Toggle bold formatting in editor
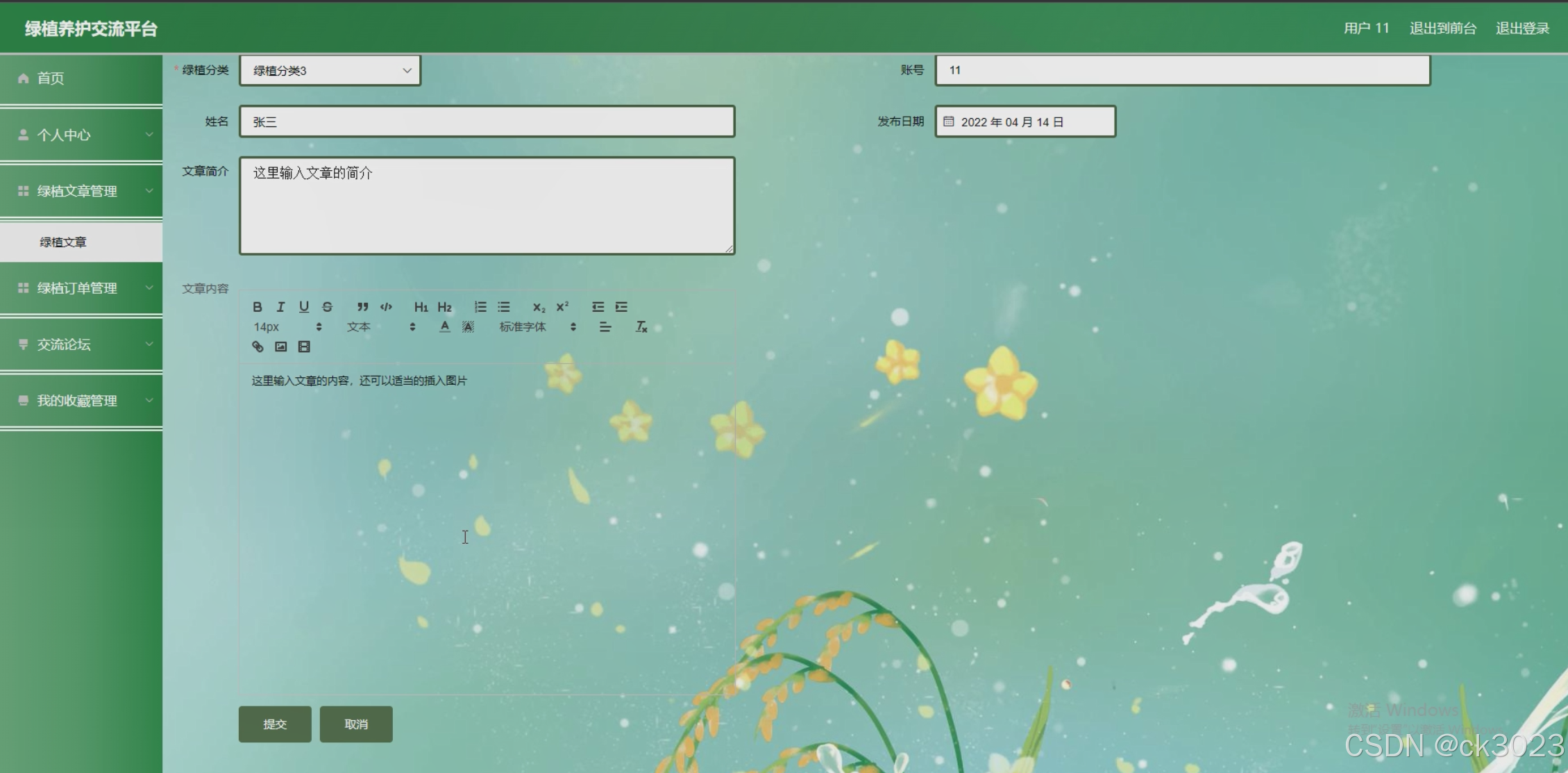Image resolution: width=1568 pixels, height=773 pixels. [258, 307]
